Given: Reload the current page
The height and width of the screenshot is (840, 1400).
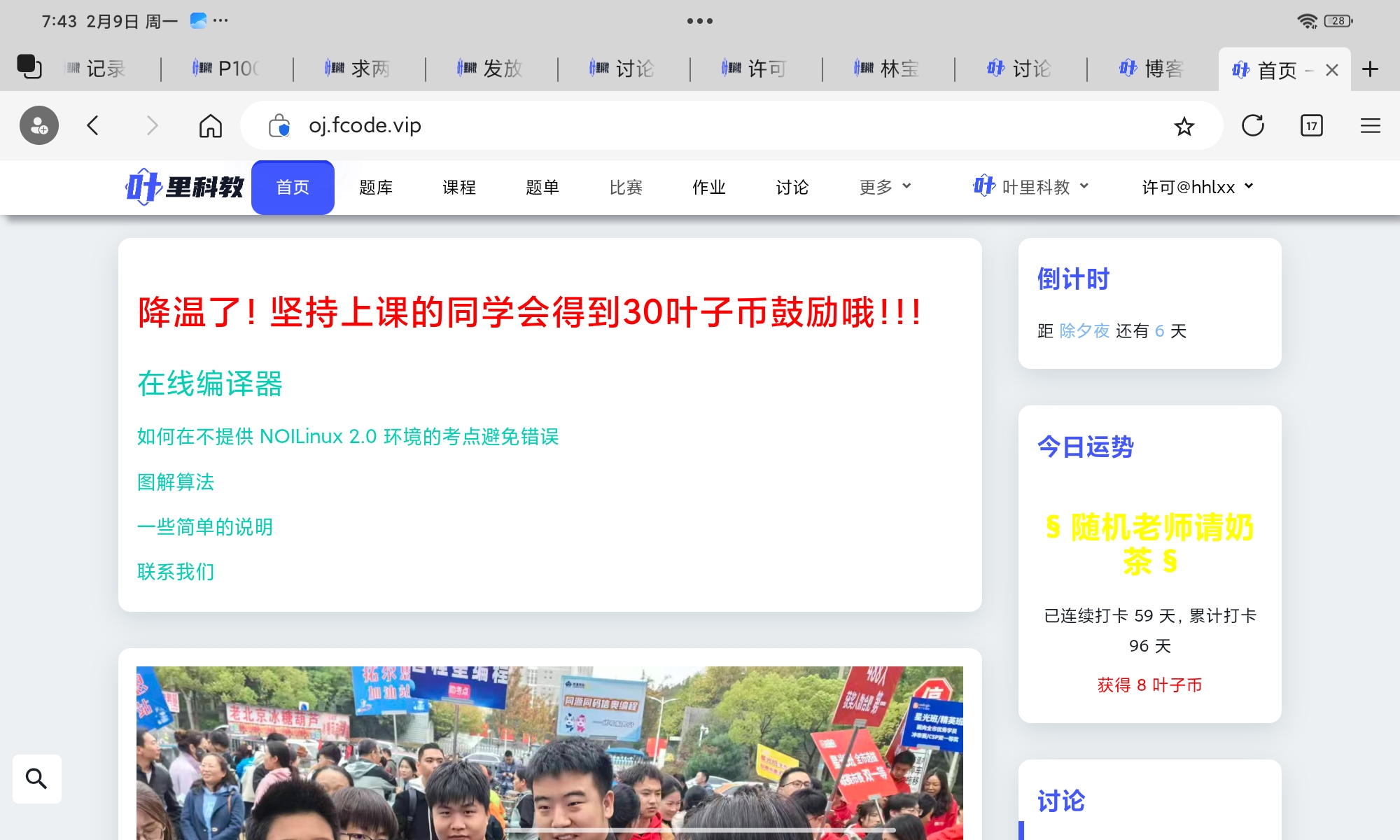Looking at the screenshot, I should [x=1252, y=126].
